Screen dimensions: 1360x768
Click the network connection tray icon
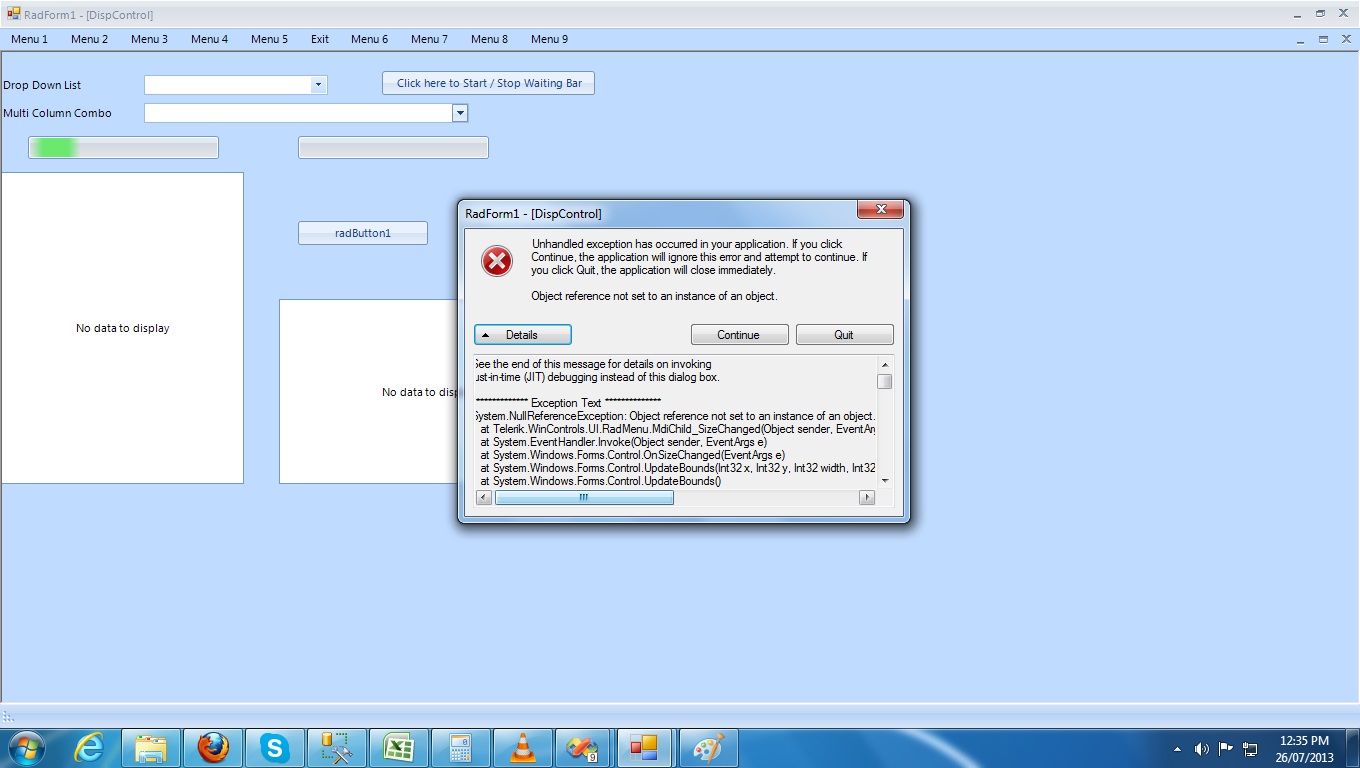tap(1250, 748)
